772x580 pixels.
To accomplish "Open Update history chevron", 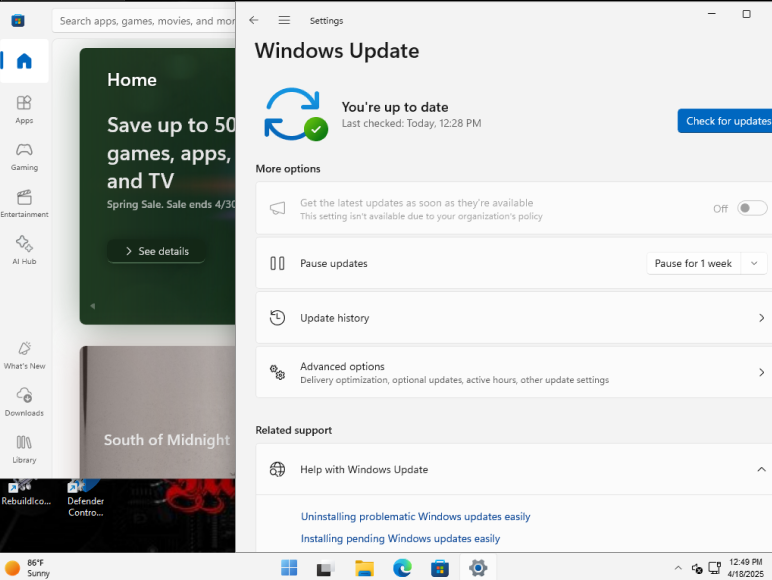I will [761, 318].
